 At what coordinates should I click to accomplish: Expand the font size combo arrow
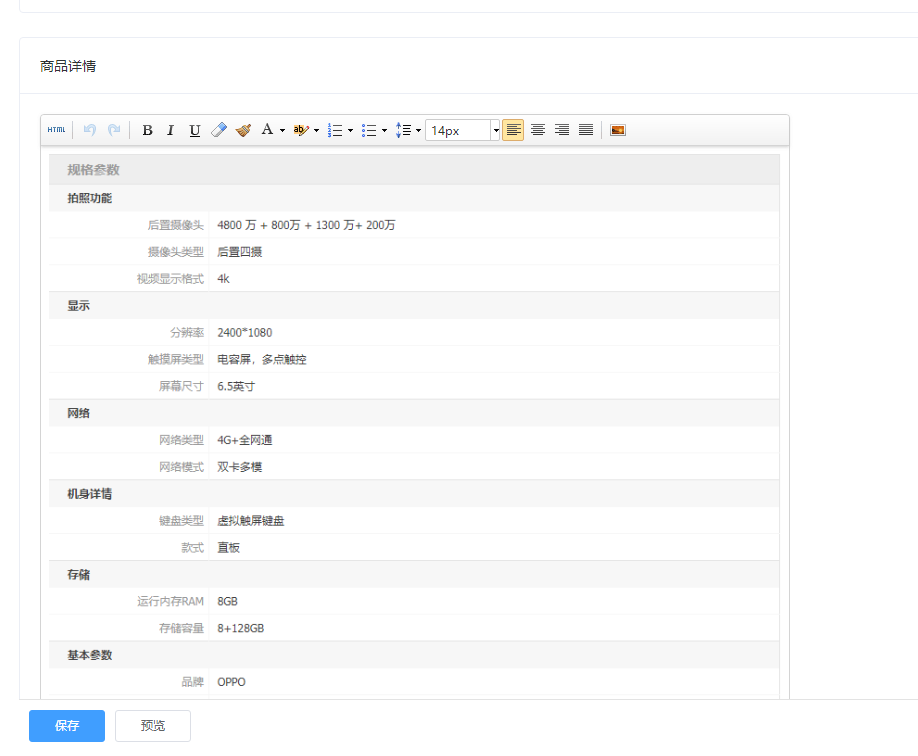click(x=496, y=130)
